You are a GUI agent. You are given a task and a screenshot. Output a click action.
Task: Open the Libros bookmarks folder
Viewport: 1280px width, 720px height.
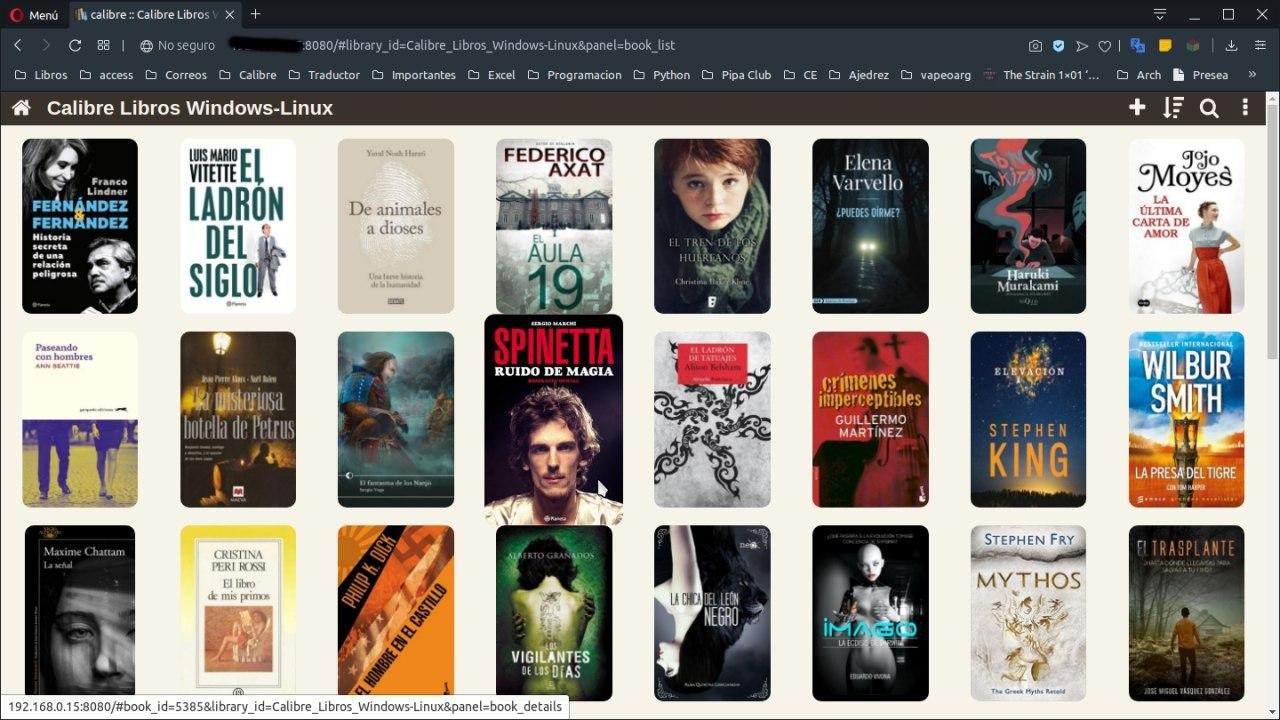point(41,75)
